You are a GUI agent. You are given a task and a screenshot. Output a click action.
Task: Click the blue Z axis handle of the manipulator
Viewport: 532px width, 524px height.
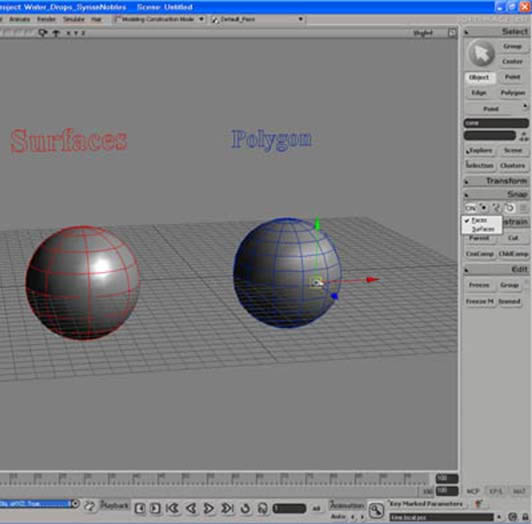pyautogui.click(x=335, y=296)
